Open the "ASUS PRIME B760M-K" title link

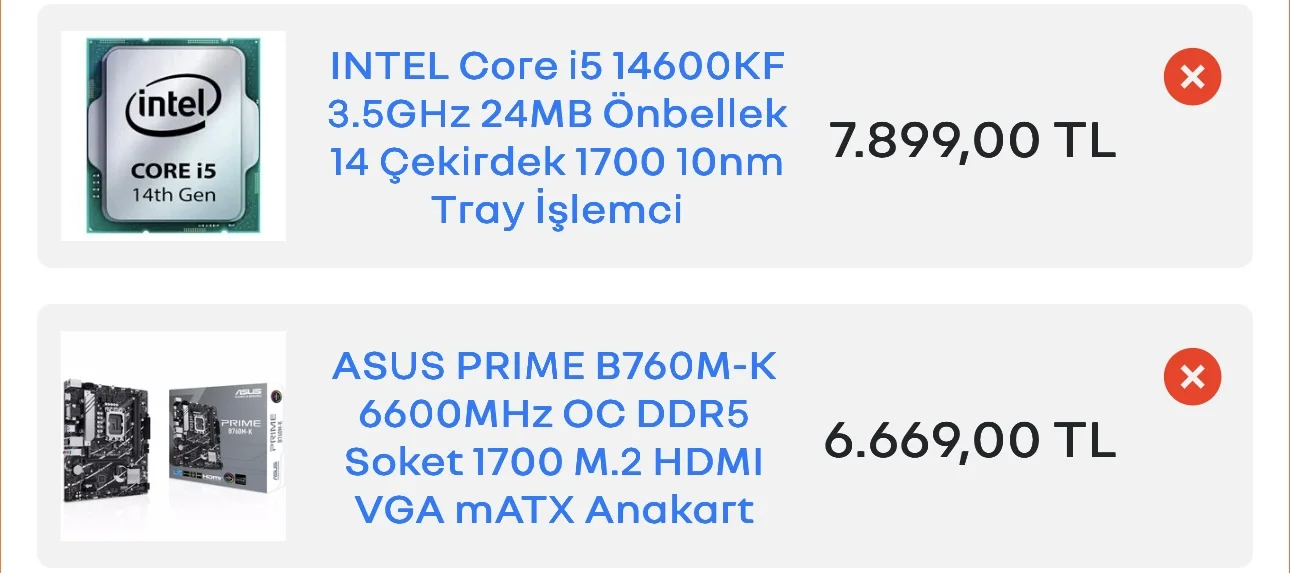[x=554, y=367]
